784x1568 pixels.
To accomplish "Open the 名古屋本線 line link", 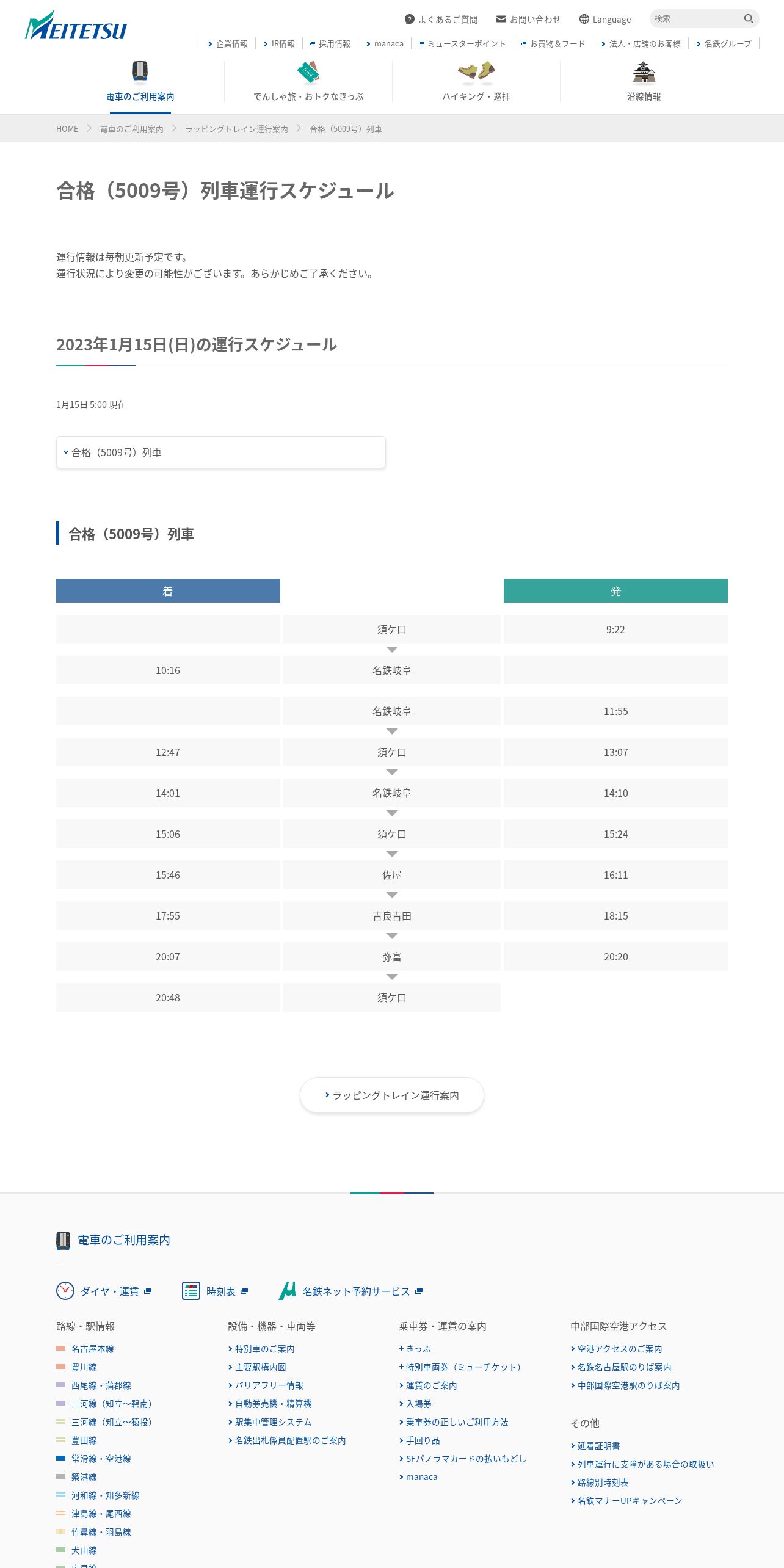I will pyautogui.click(x=93, y=1349).
